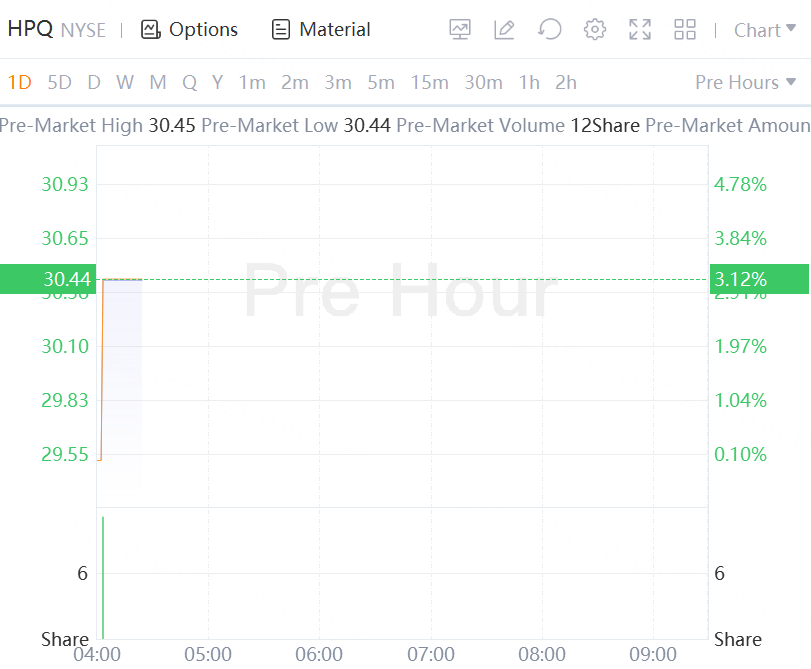
Task: Select the 1D timeframe tab
Action: tap(19, 82)
